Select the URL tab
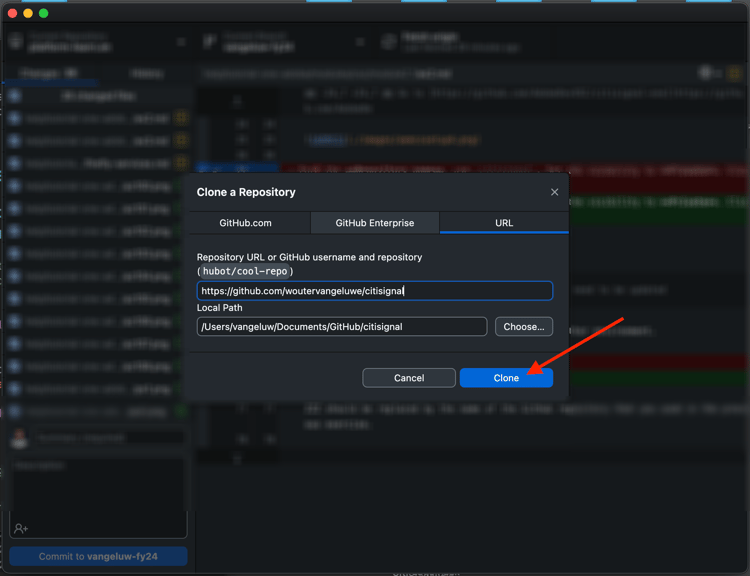Screen dimensions: 750x576 504,223
